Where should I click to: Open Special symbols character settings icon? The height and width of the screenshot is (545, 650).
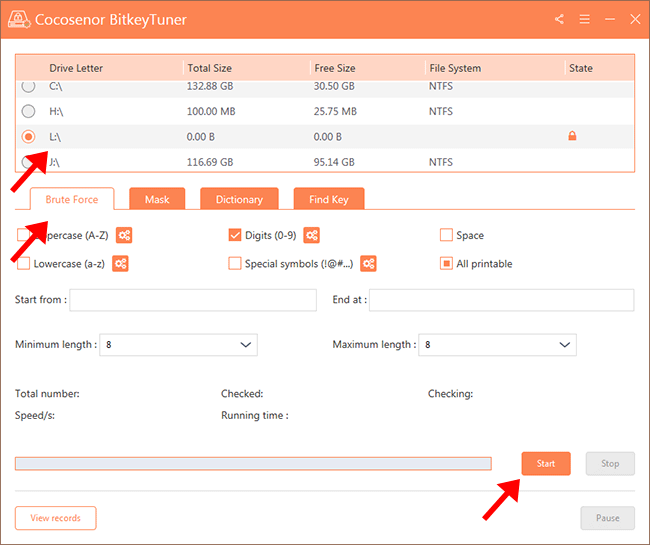368,264
